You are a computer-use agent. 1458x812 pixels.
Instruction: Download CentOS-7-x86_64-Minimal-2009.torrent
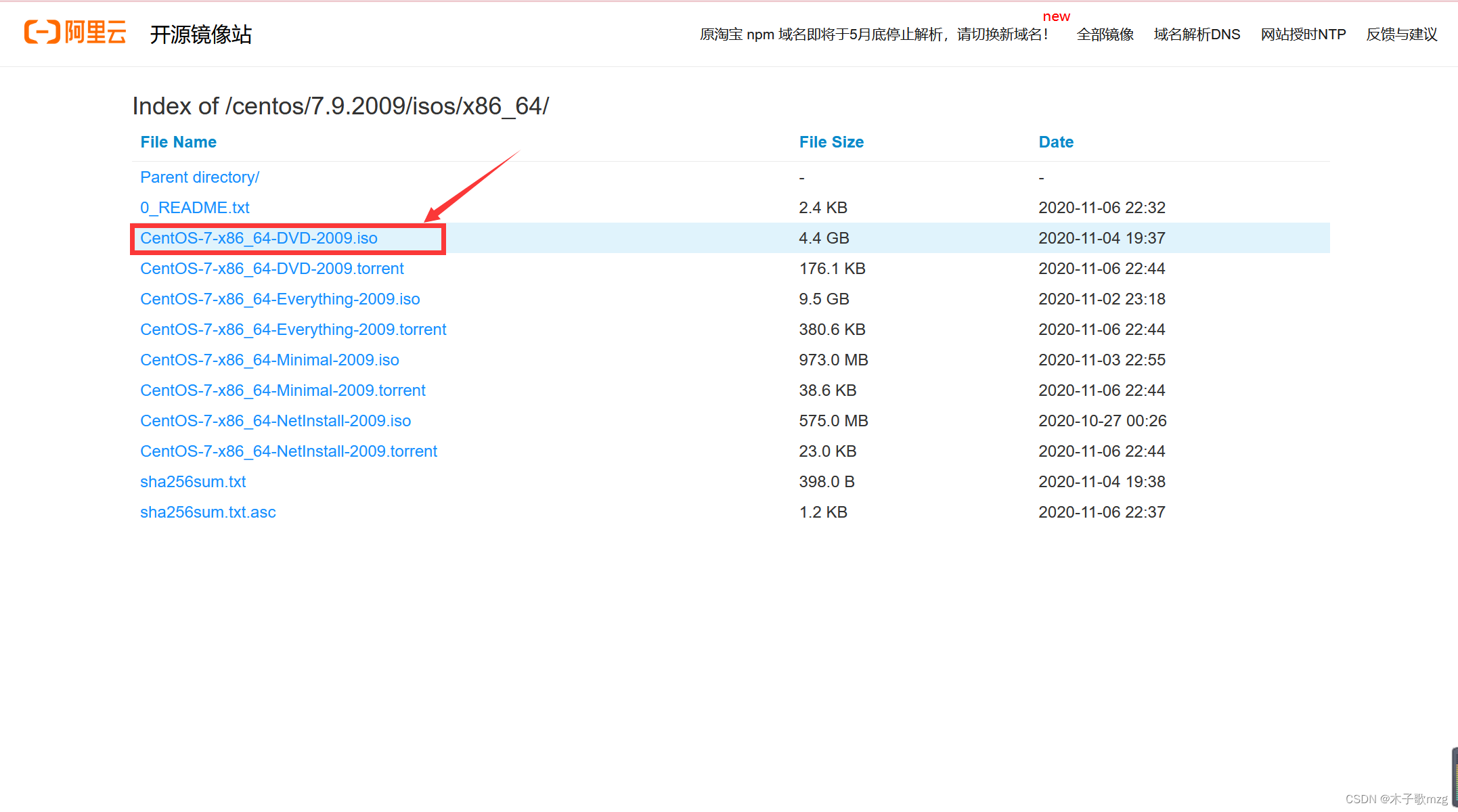[x=283, y=390]
